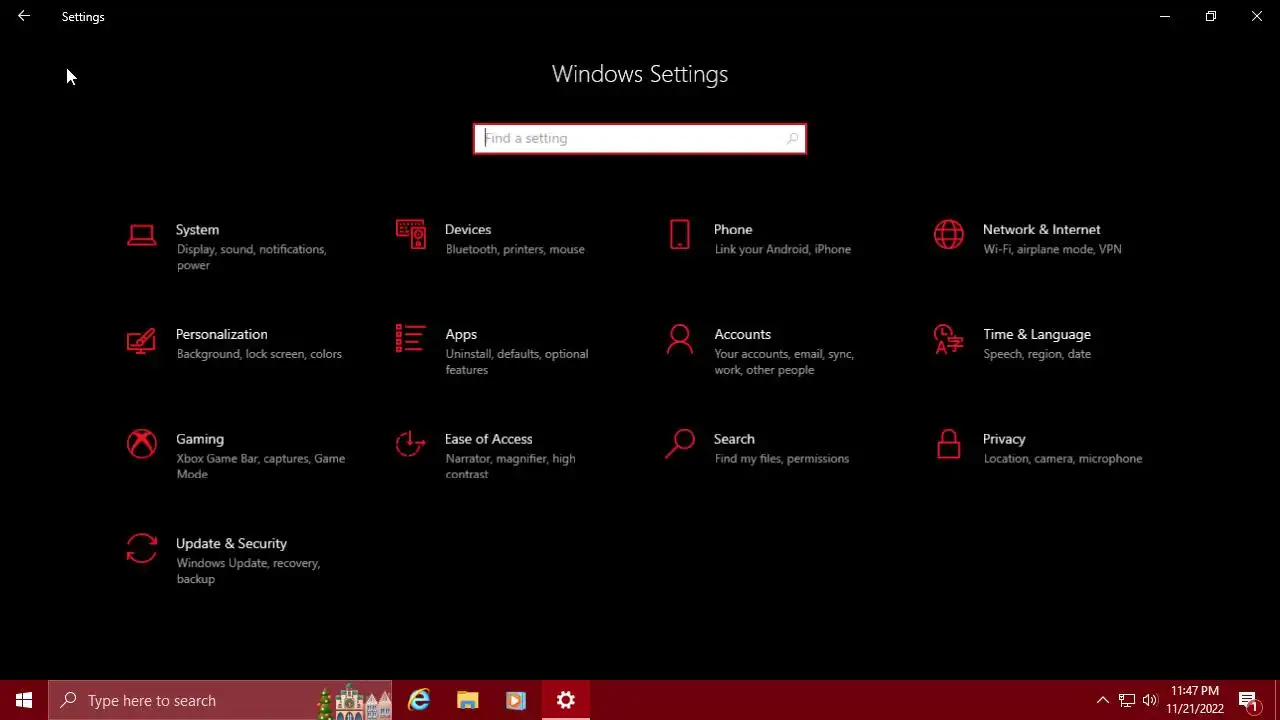This screenshot has height=720, width=1280.
Task: Open the Network & Internet heading
Action: point(1041,229)
